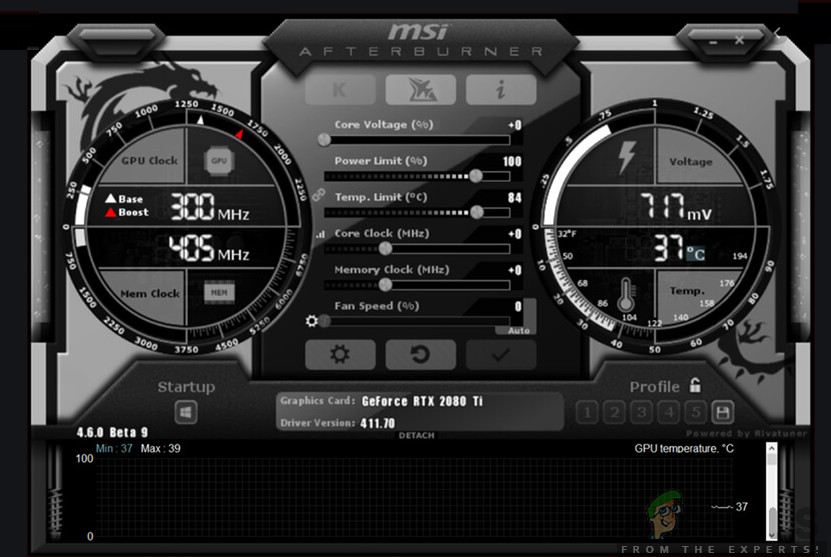Click the Max : 39 graph label
This screenshot has width=831, height=557.
point(161,449)
